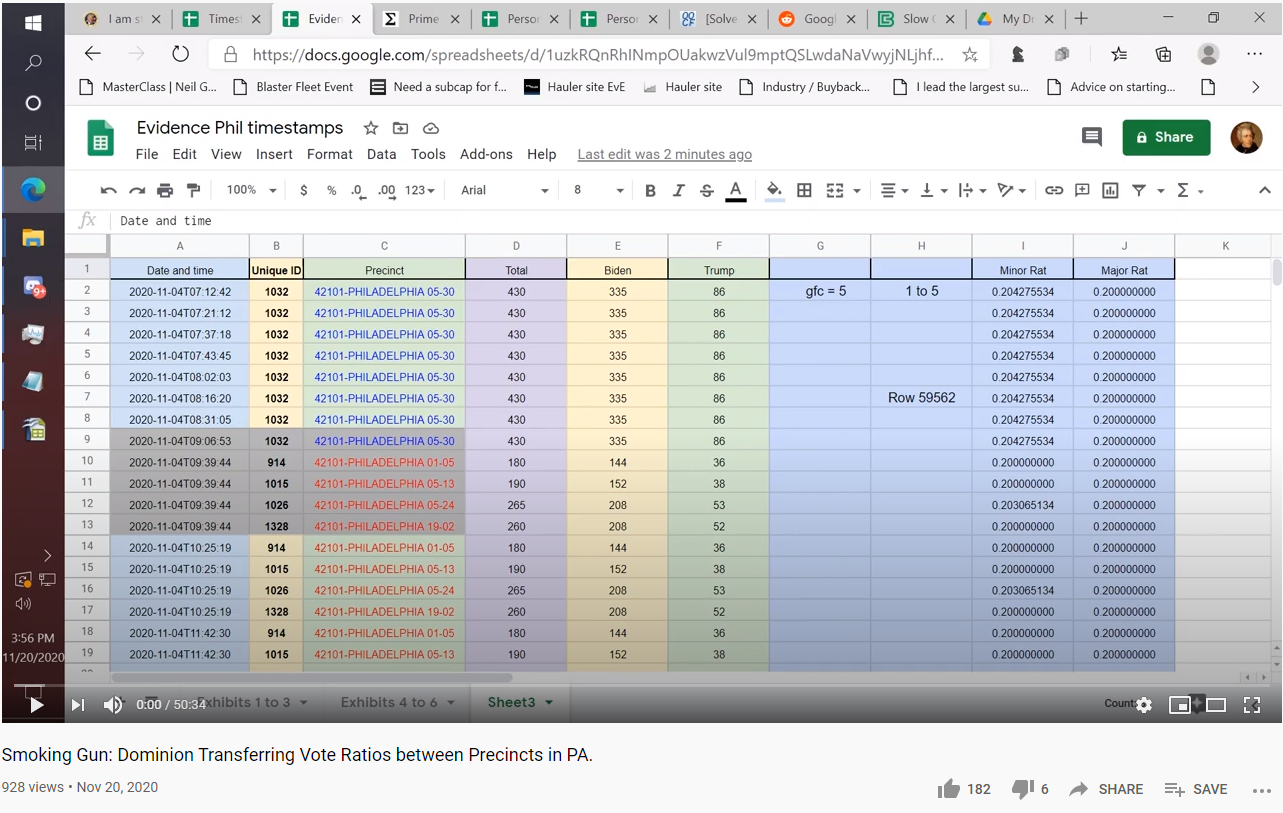Image resolution: width=1283 pixels, height=813 pixels.
Task: Open the Sheet3 tab dropdown arrow
Action: (549, 703)
